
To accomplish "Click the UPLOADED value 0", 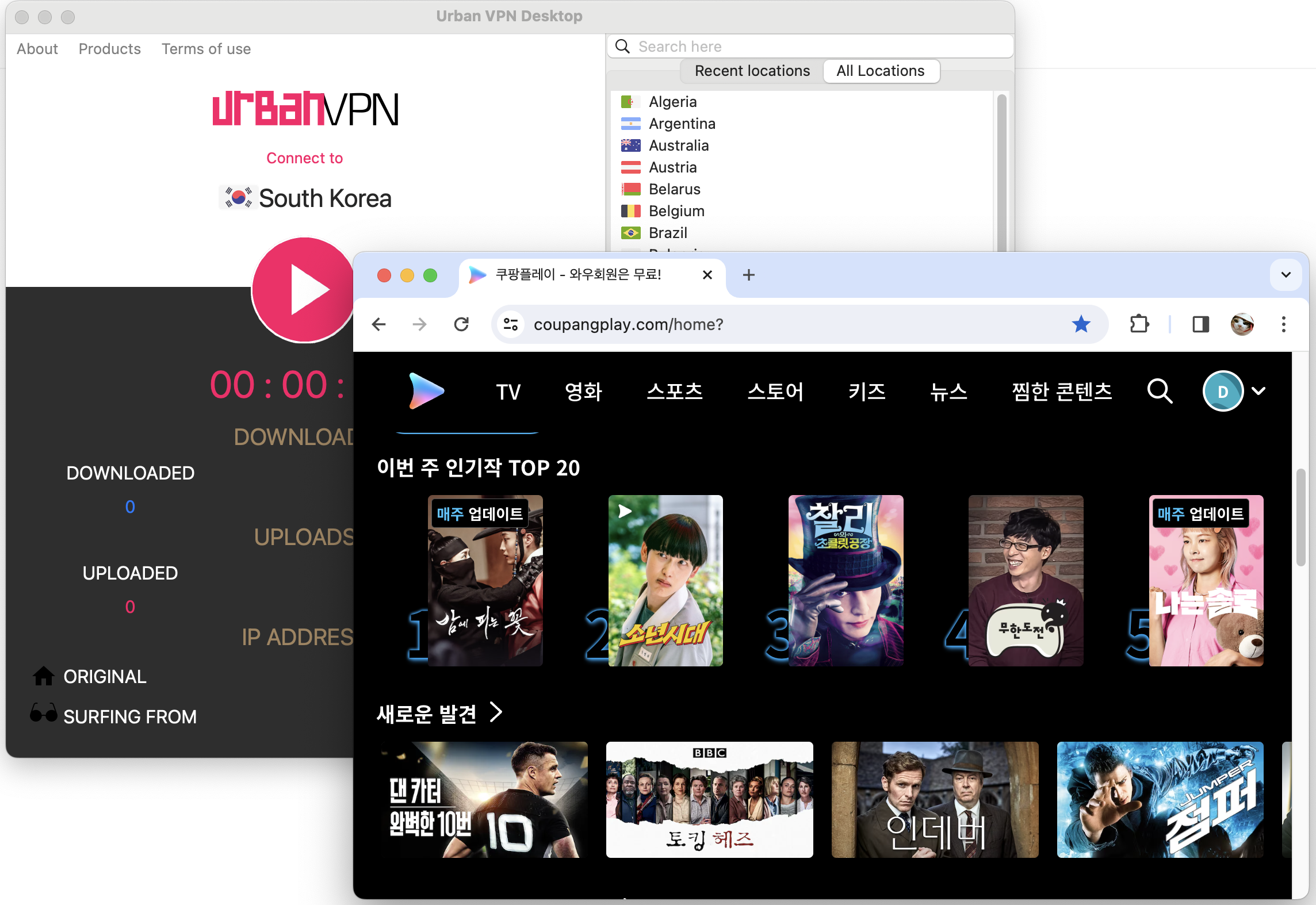I will pyautogui.click(x=130, y=607).
